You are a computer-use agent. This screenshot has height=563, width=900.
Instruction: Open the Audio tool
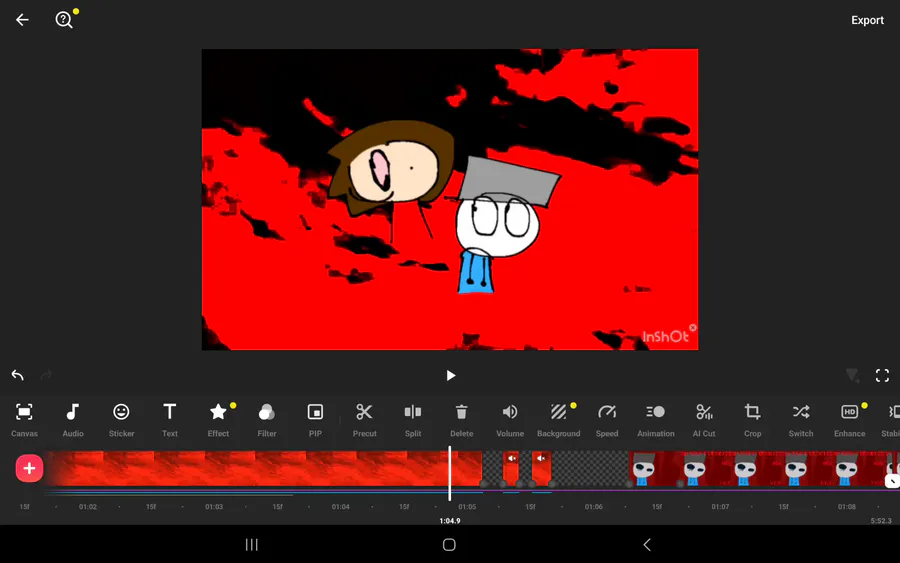[73, 420]
